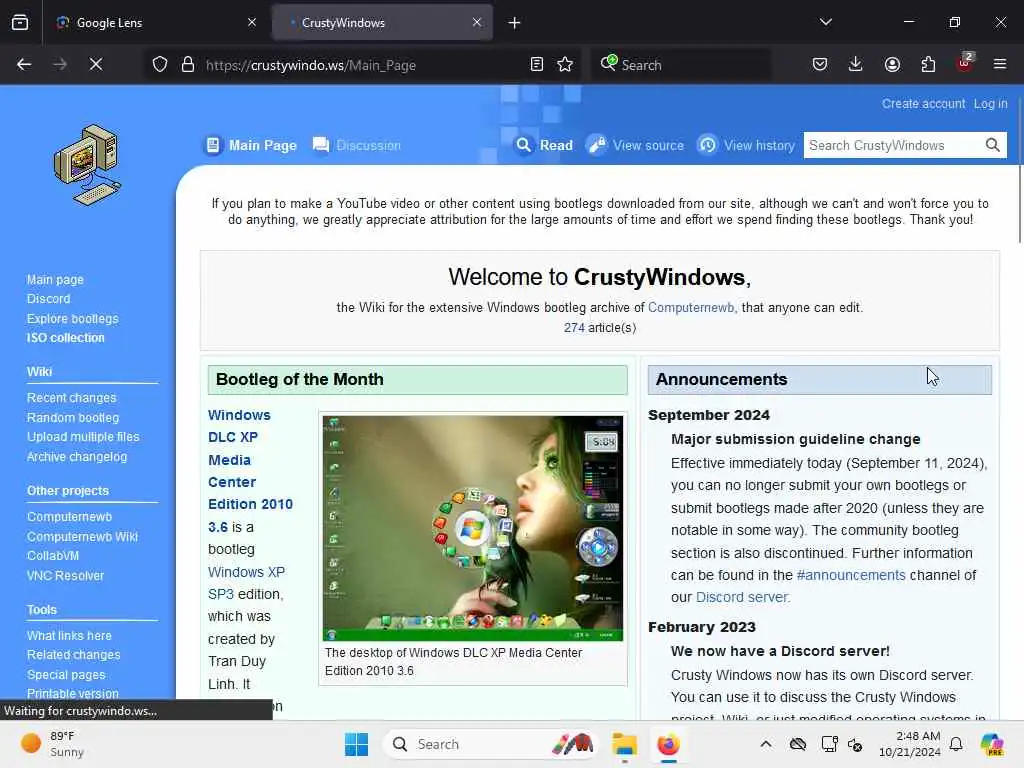The height and width of the screenshot is (768, 1024).
Task: Bookmark this page with star
Action: click(x=565, y=65)
